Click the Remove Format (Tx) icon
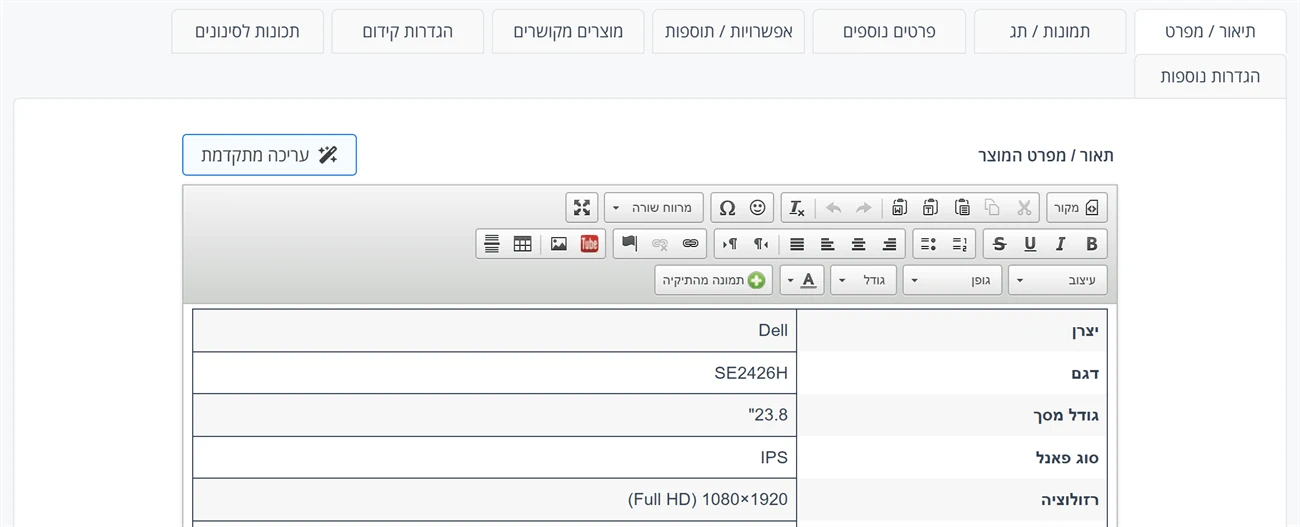1300x527 pixels. [797, 208]
